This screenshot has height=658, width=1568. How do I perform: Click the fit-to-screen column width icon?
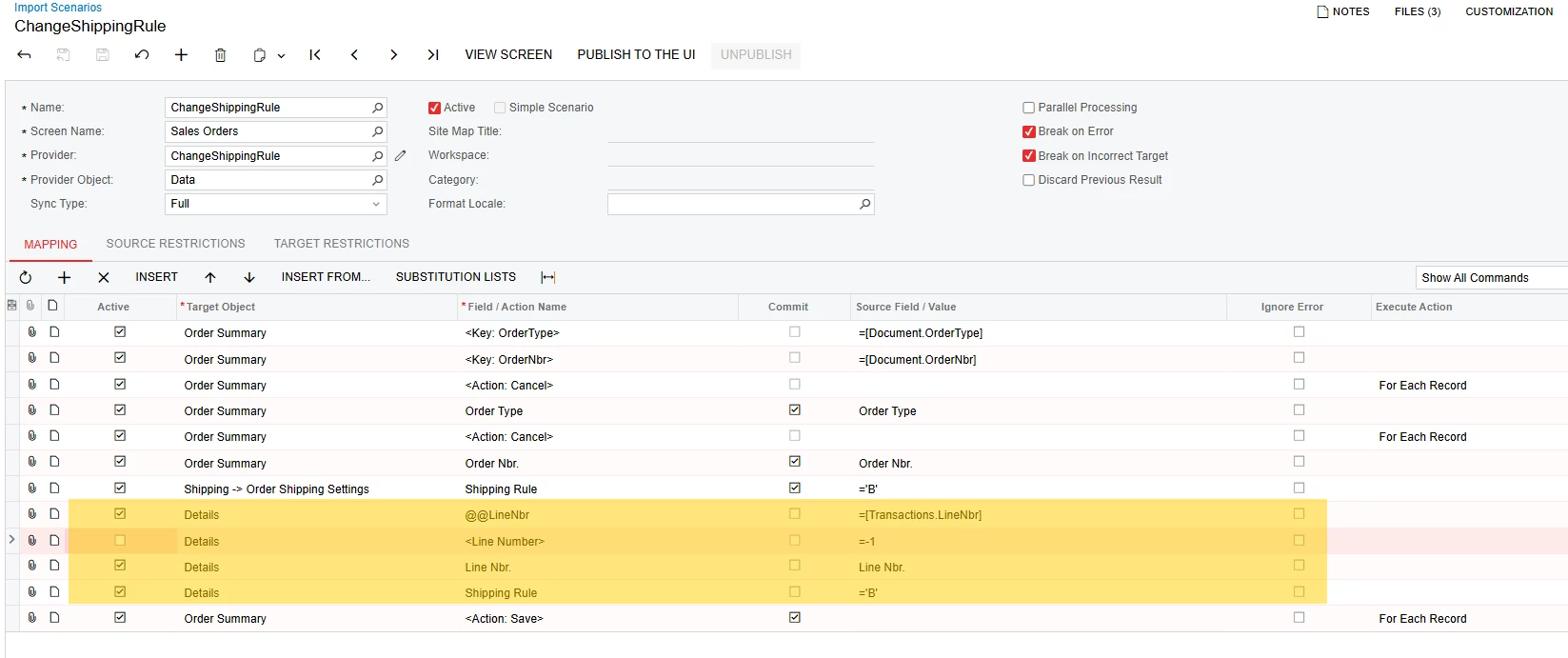pos(548,277)
